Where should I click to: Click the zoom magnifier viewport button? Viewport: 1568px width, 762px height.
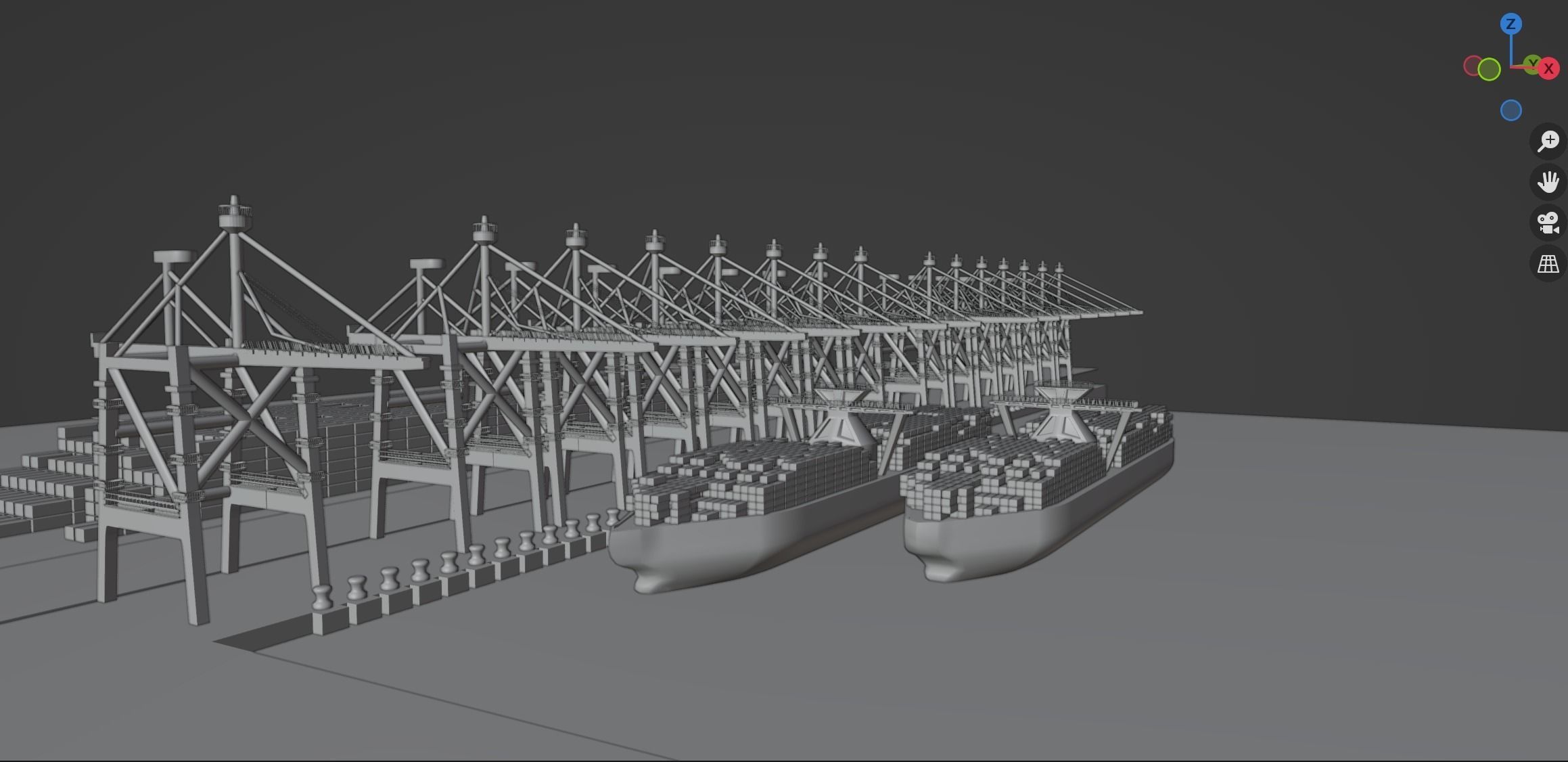[1548, 141]
